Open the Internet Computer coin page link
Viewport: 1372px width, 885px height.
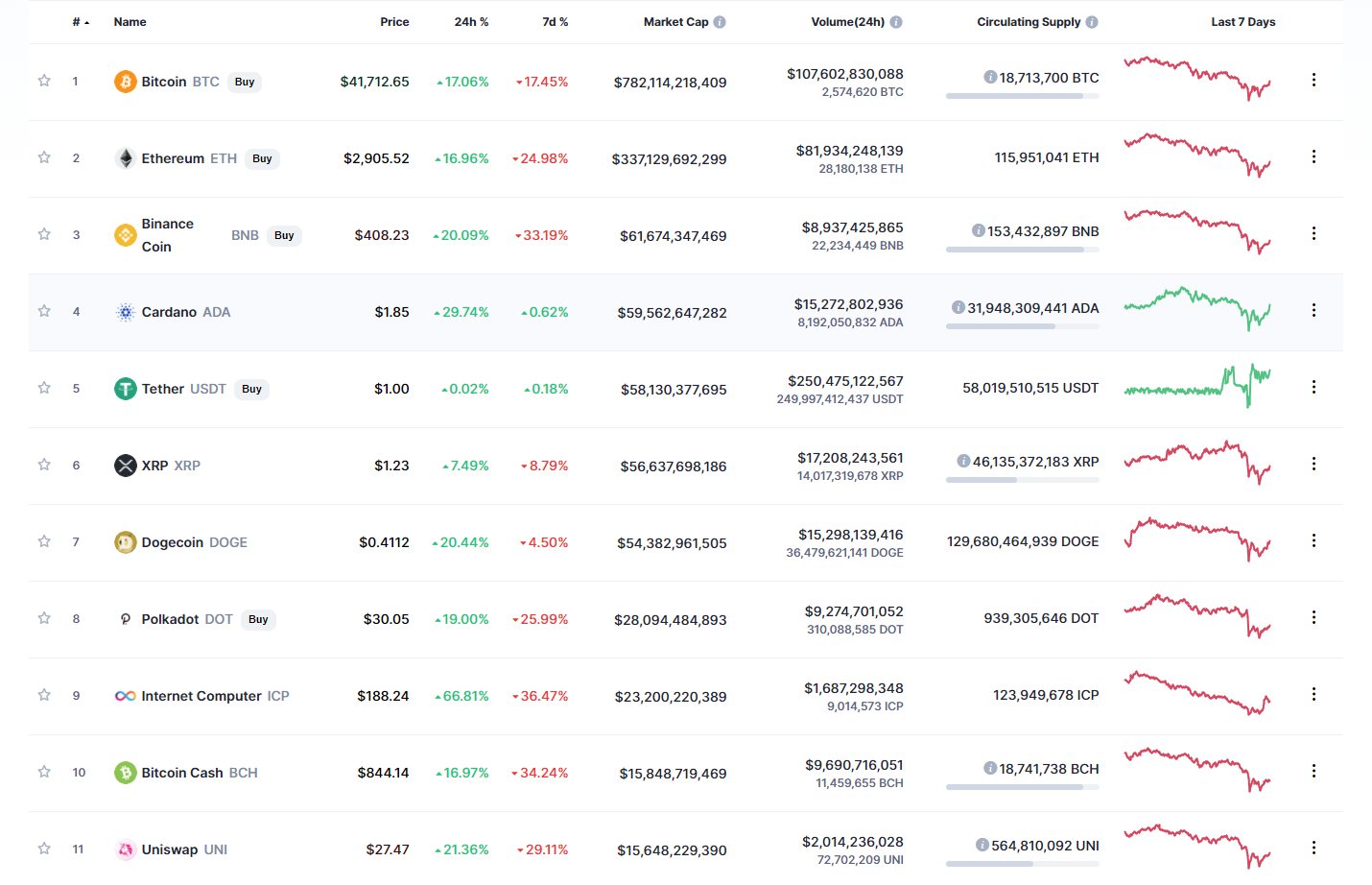[201, 695]
